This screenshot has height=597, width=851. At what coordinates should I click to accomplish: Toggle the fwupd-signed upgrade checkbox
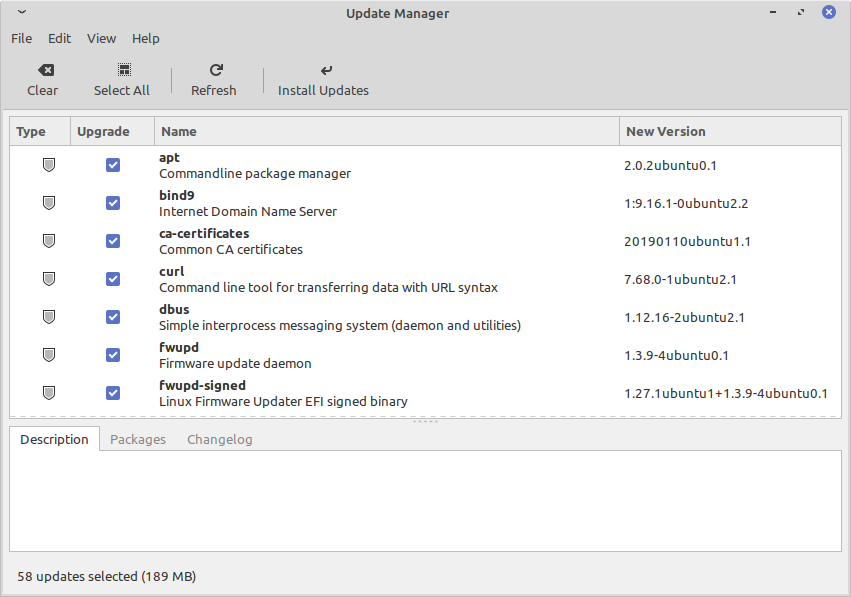click(112, 393)
